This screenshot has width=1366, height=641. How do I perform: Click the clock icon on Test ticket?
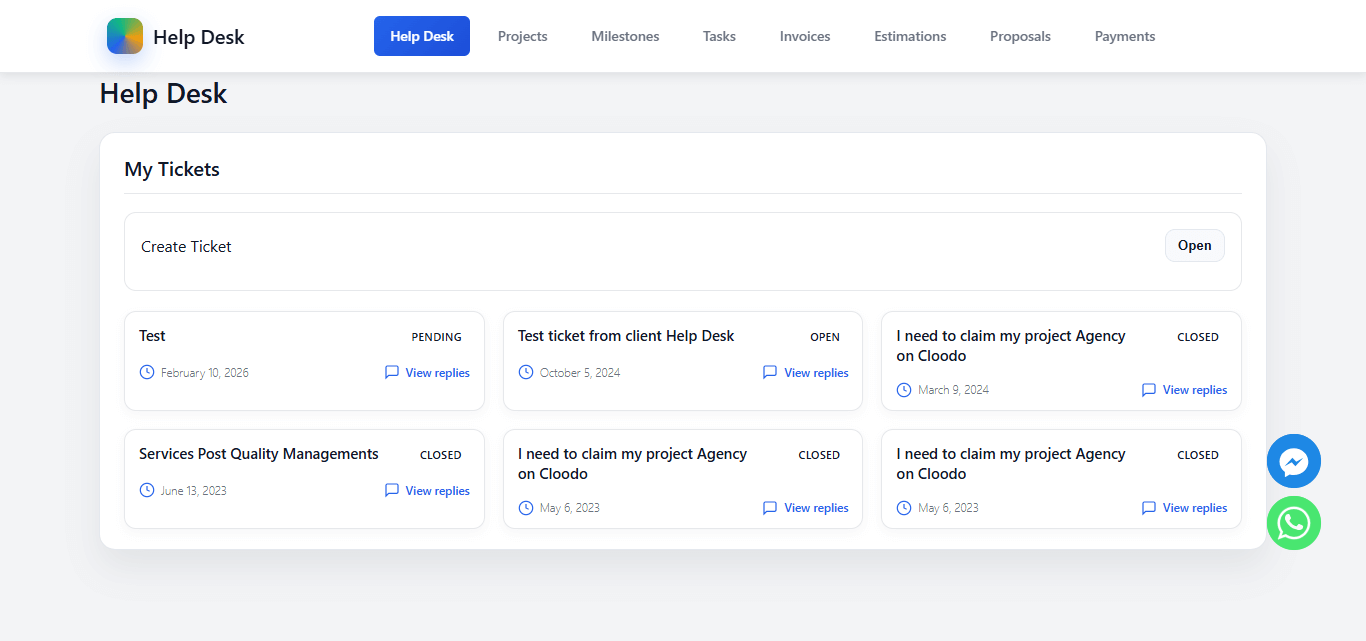coord(147,372)
